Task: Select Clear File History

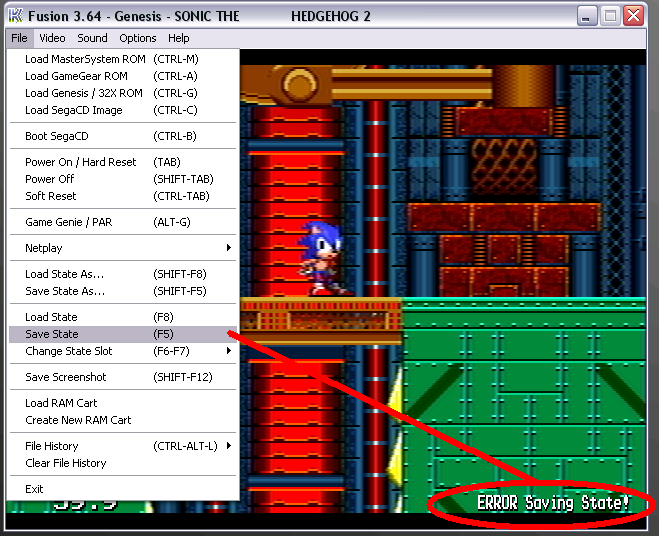Action: click(123, 463)
